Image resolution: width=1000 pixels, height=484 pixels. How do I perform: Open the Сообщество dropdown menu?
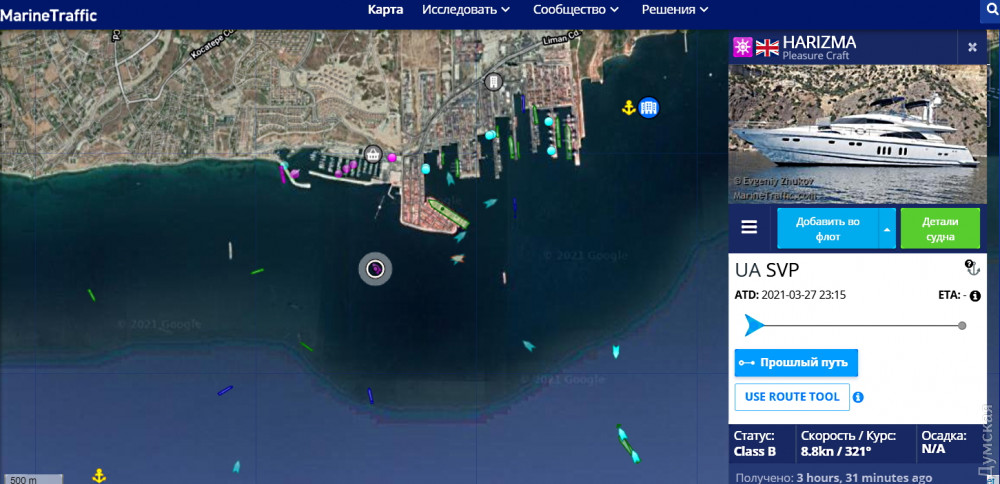pos(576,10)
